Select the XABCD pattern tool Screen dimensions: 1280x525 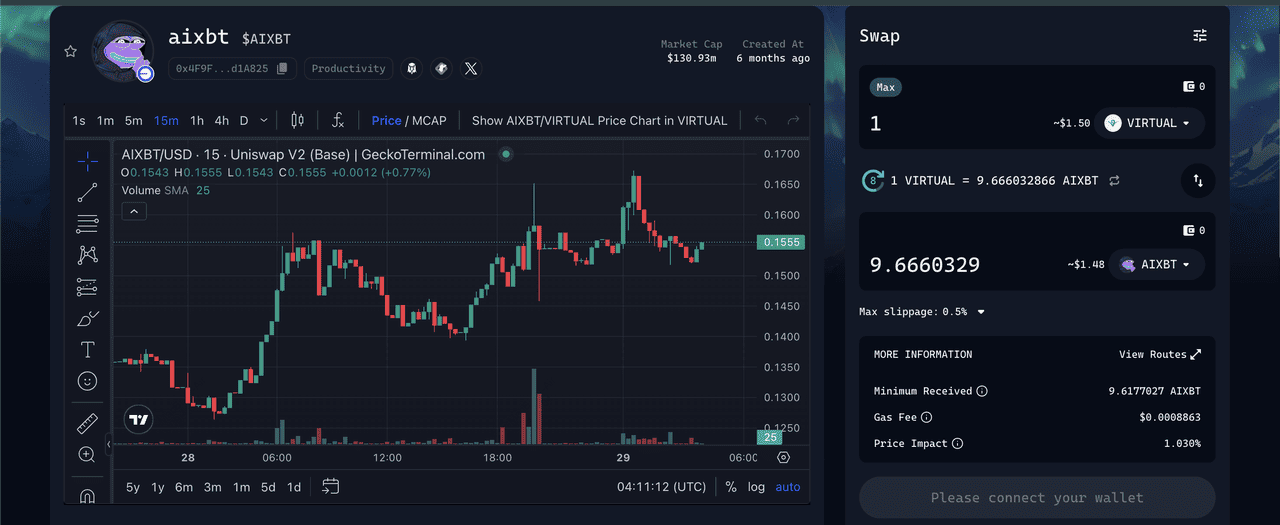(x=87, y=256)
